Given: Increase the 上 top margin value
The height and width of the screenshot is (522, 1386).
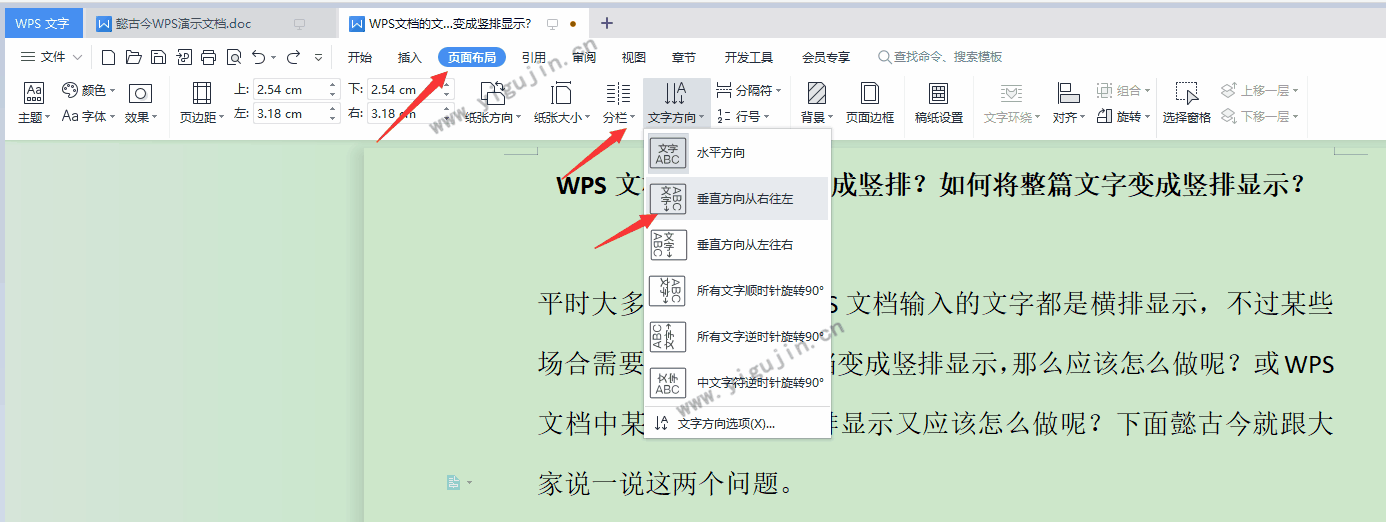Looking at the screenshot, I should (334, 84).
